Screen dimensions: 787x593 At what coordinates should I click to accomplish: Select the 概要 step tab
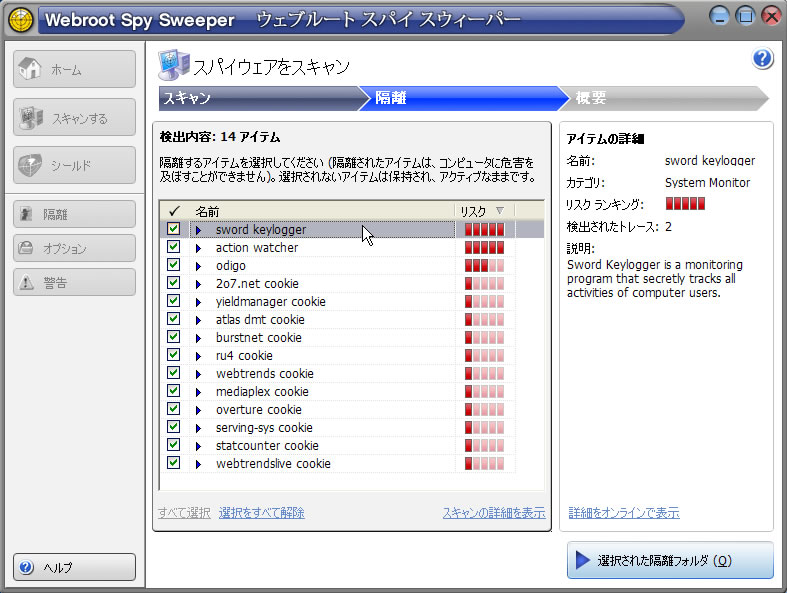(x=665, y=98)
